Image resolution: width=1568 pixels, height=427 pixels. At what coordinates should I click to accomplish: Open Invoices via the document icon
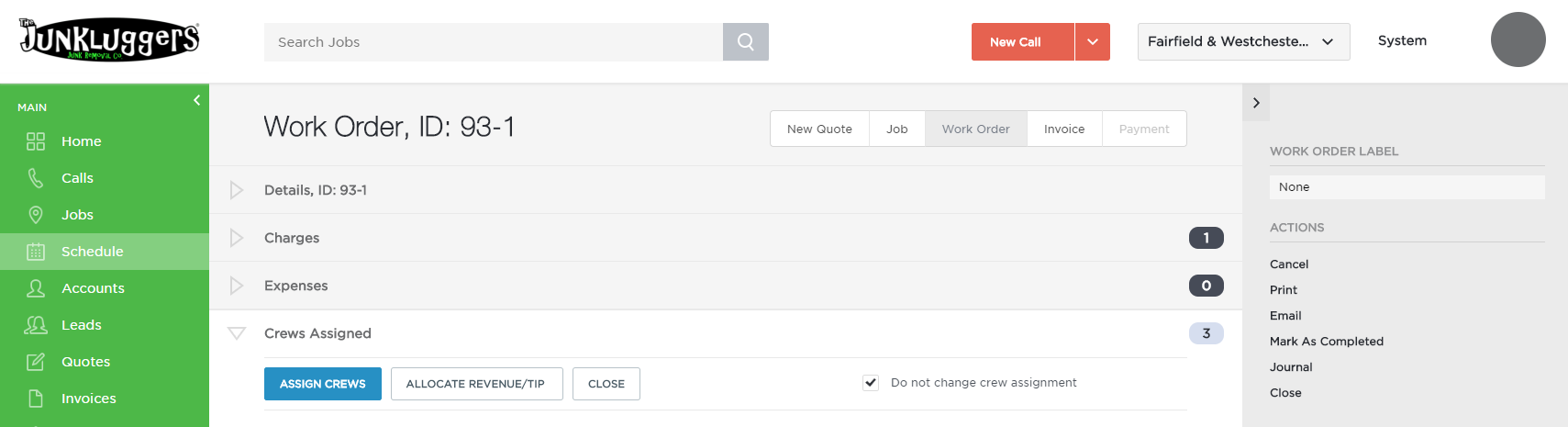[x=36, y=399]
